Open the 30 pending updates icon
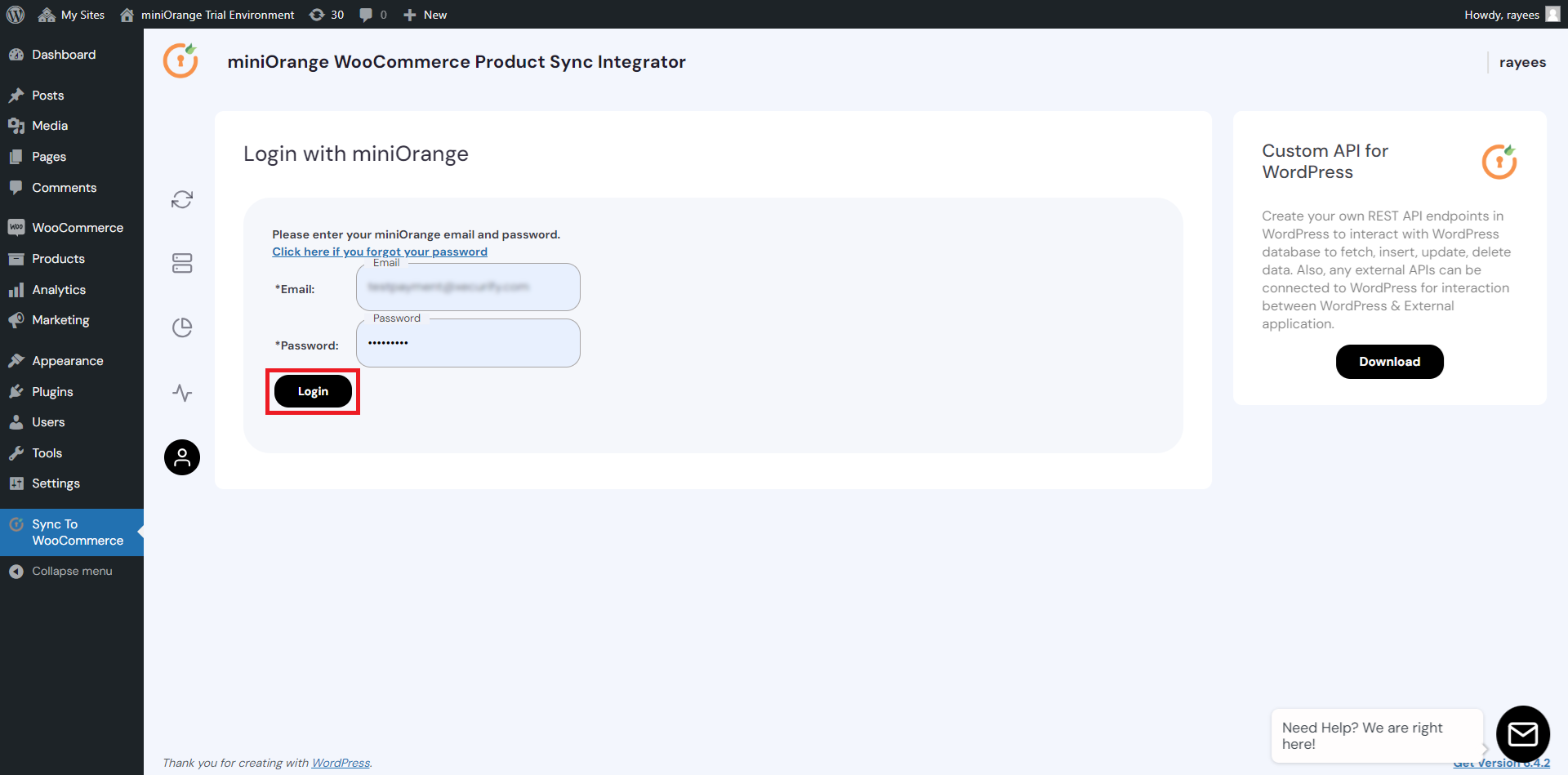 tap(327, 15)
